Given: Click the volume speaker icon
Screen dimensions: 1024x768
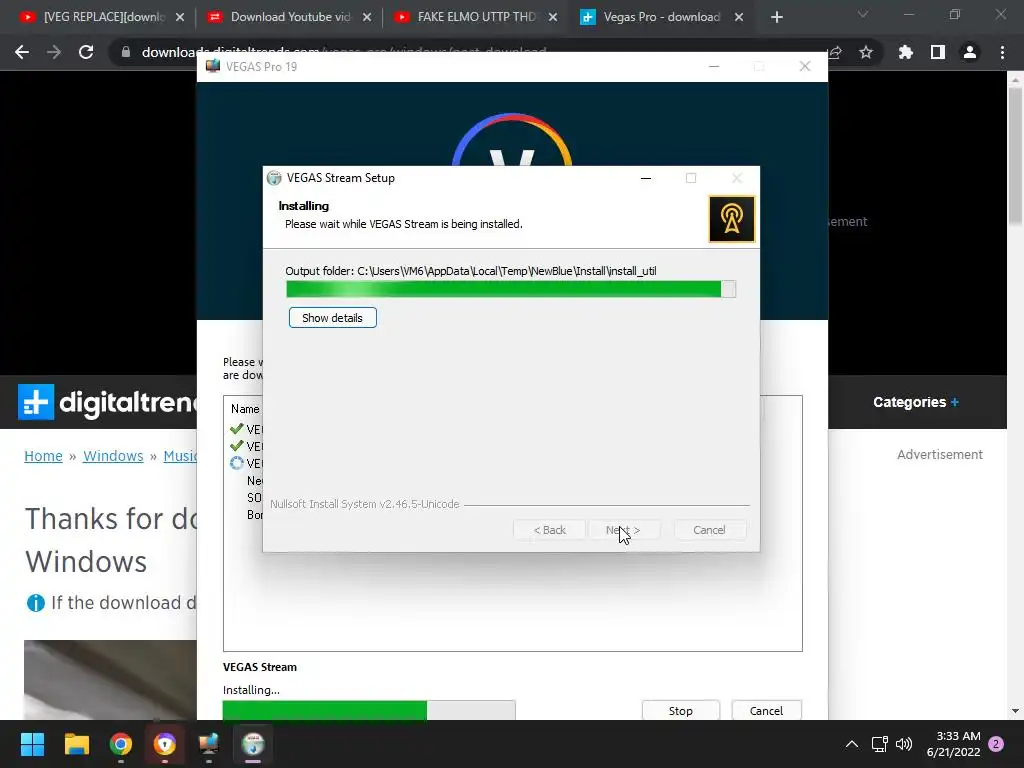Looking at the screenshot, I should tap(904, 744).
